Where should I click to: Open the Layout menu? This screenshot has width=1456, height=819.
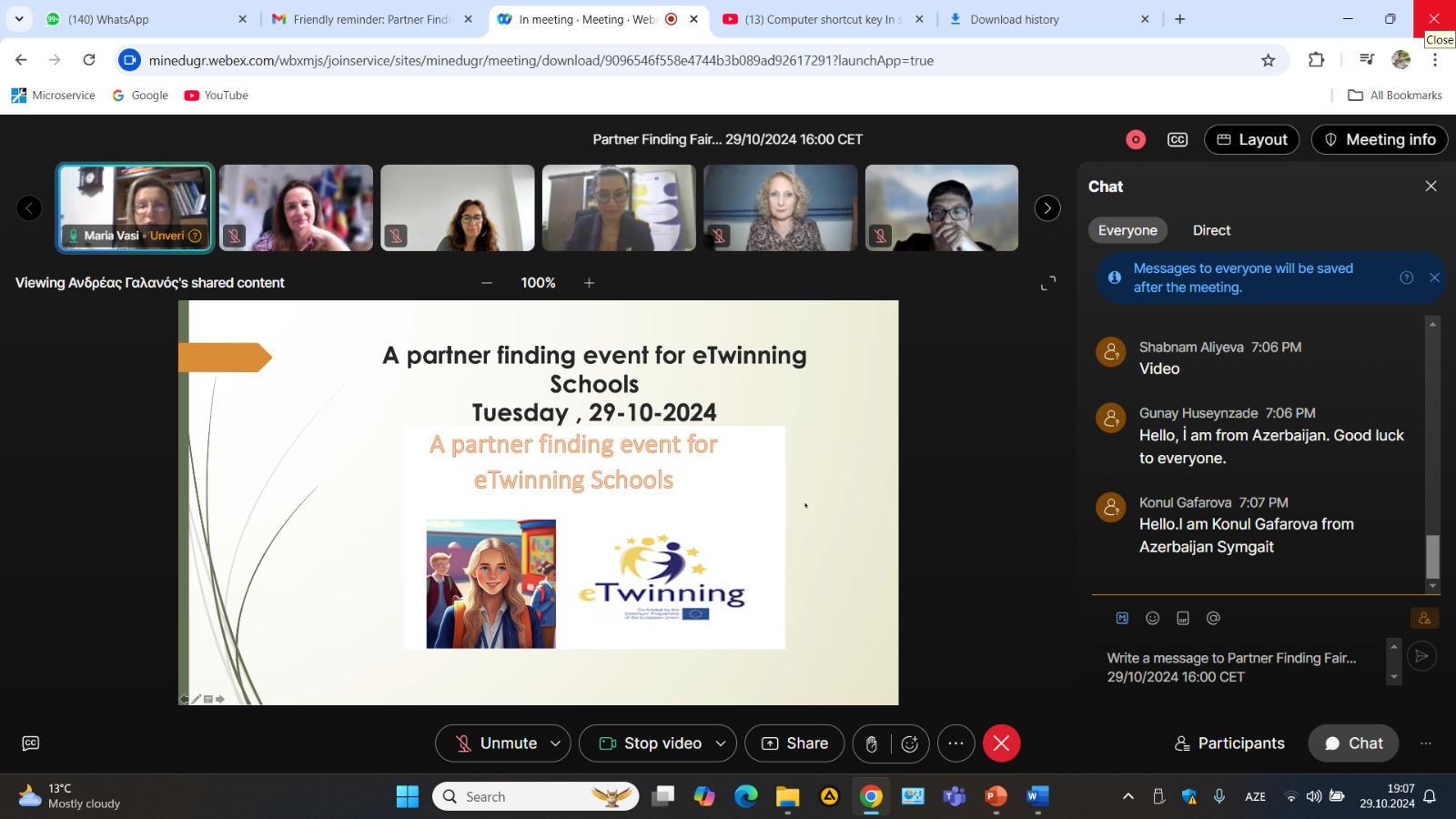[1251, 139]
